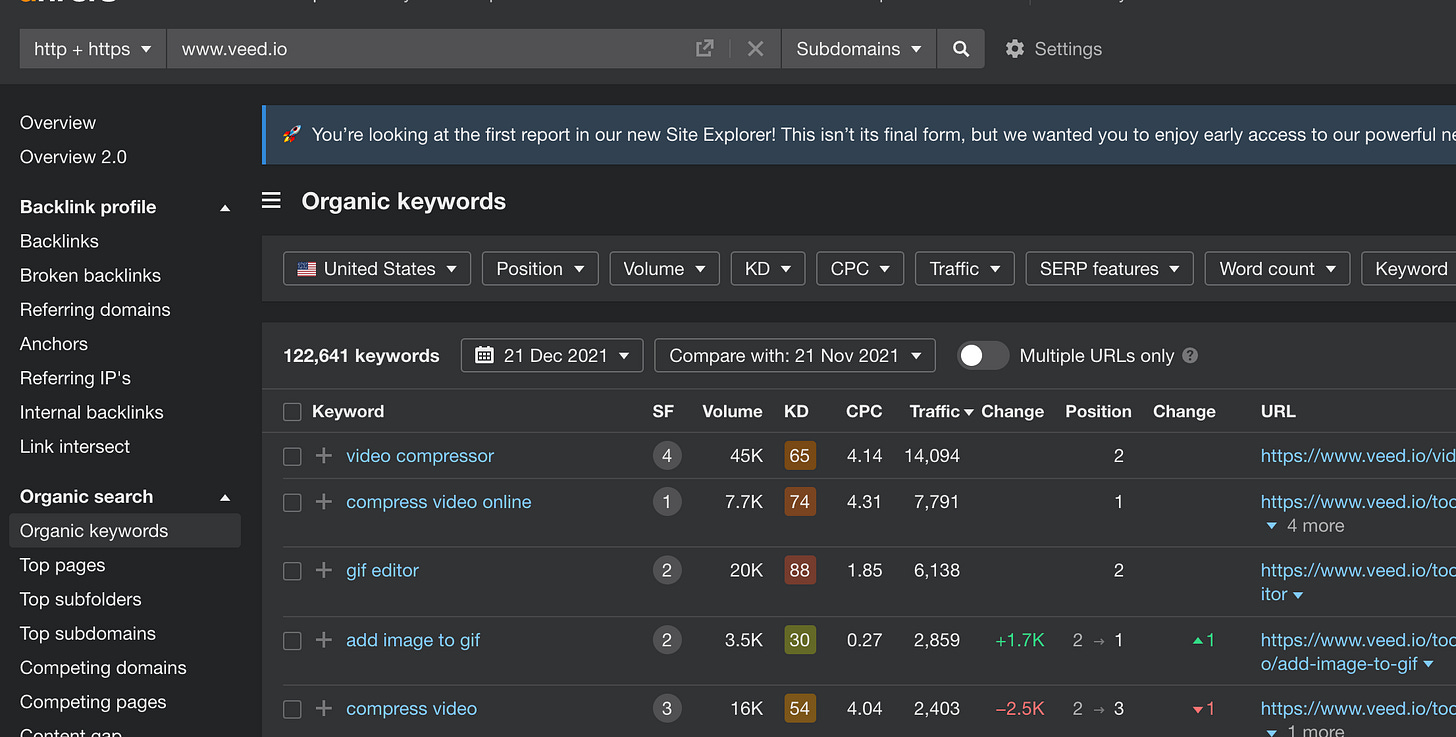
Task: Open the video compressor keyword link
Action: click(420, 456)
